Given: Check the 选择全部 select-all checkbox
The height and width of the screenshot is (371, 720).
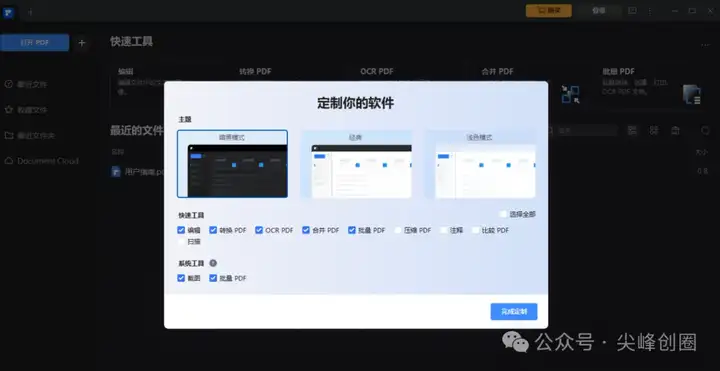Looking at the screenshot, I should [503, 214].
